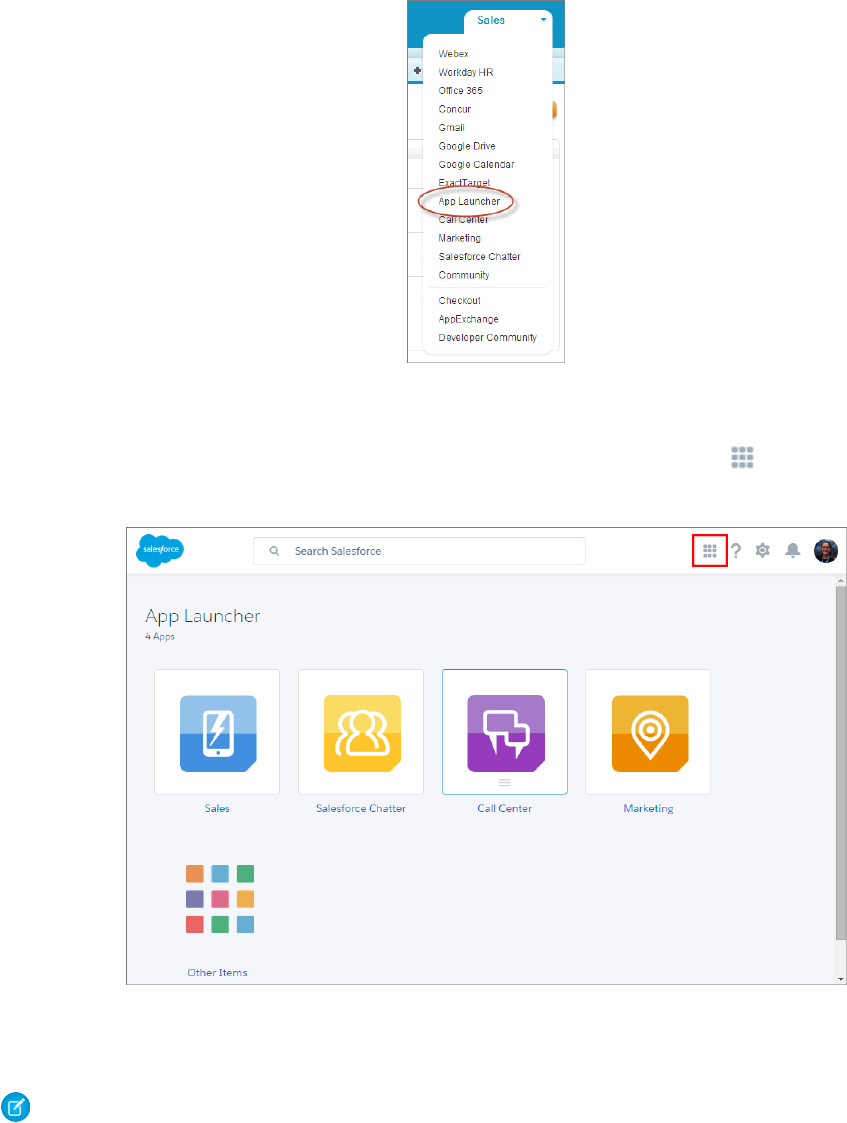The height and width of the screenshot is (1123, 847).
Task: Click the Other Items link
Action: coord(217,973)
